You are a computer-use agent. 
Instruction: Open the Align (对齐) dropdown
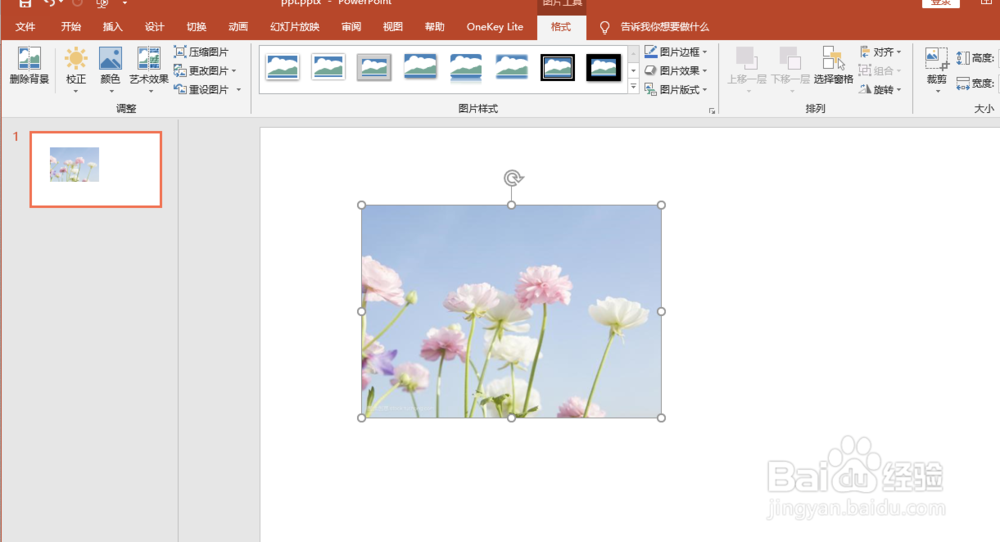tap(881, 52)
